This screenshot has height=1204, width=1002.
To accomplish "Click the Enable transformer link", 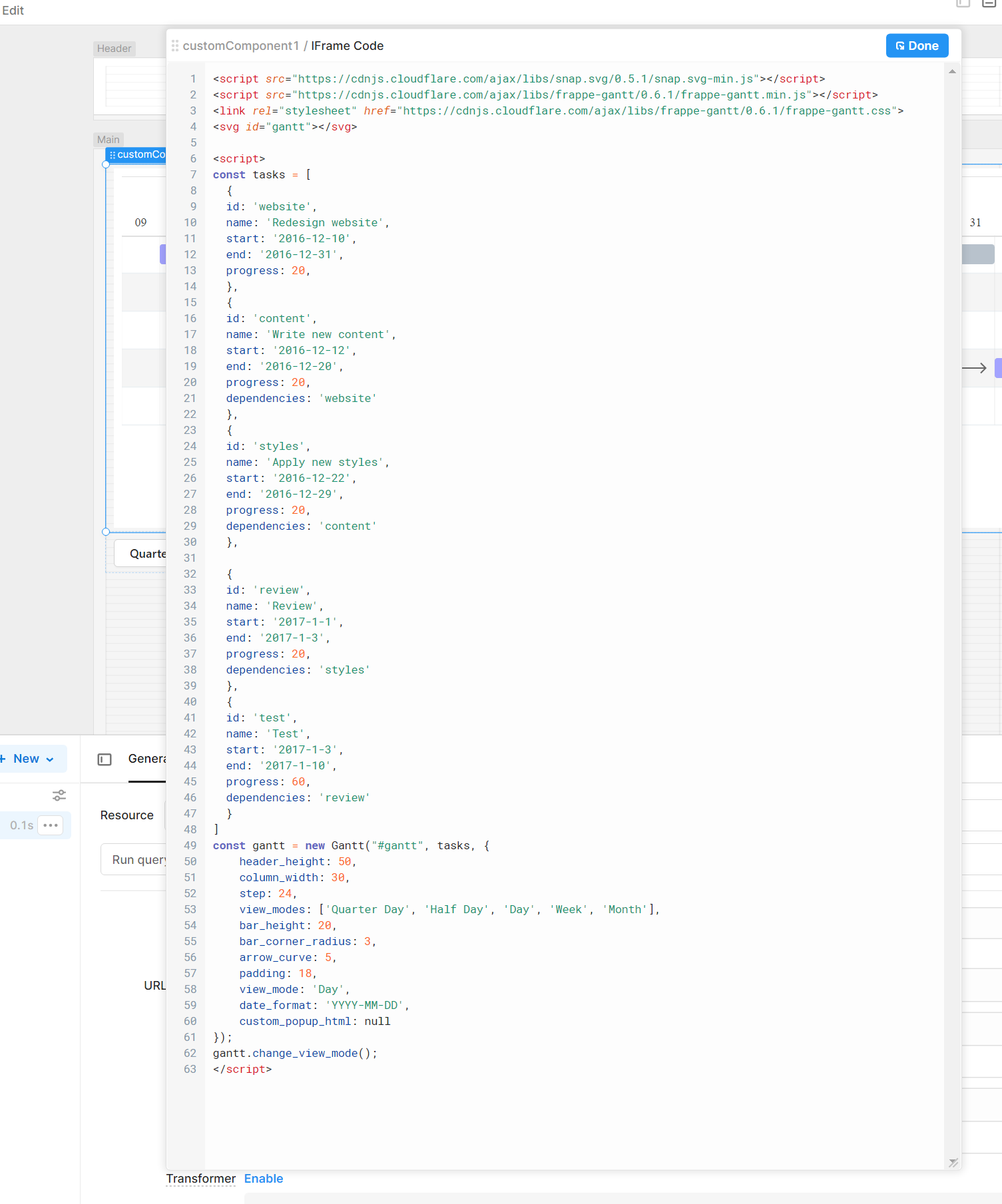I will pyautogui.click(x=263, y=1179).
